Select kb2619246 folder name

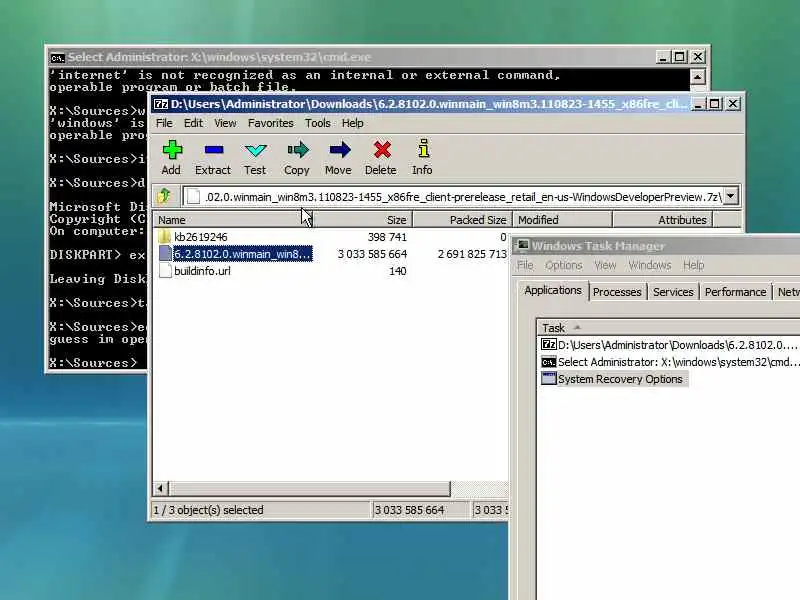point(201,237)
